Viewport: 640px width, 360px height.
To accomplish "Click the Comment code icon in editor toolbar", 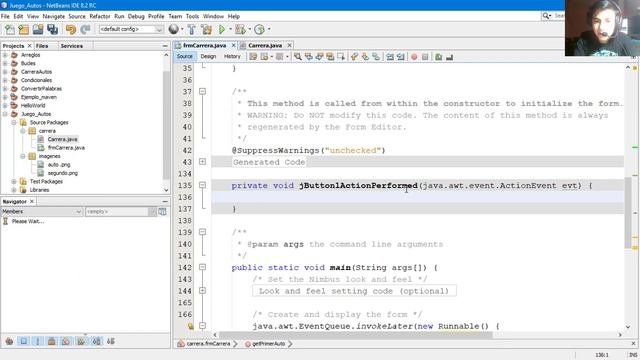I will pos(439,57).
